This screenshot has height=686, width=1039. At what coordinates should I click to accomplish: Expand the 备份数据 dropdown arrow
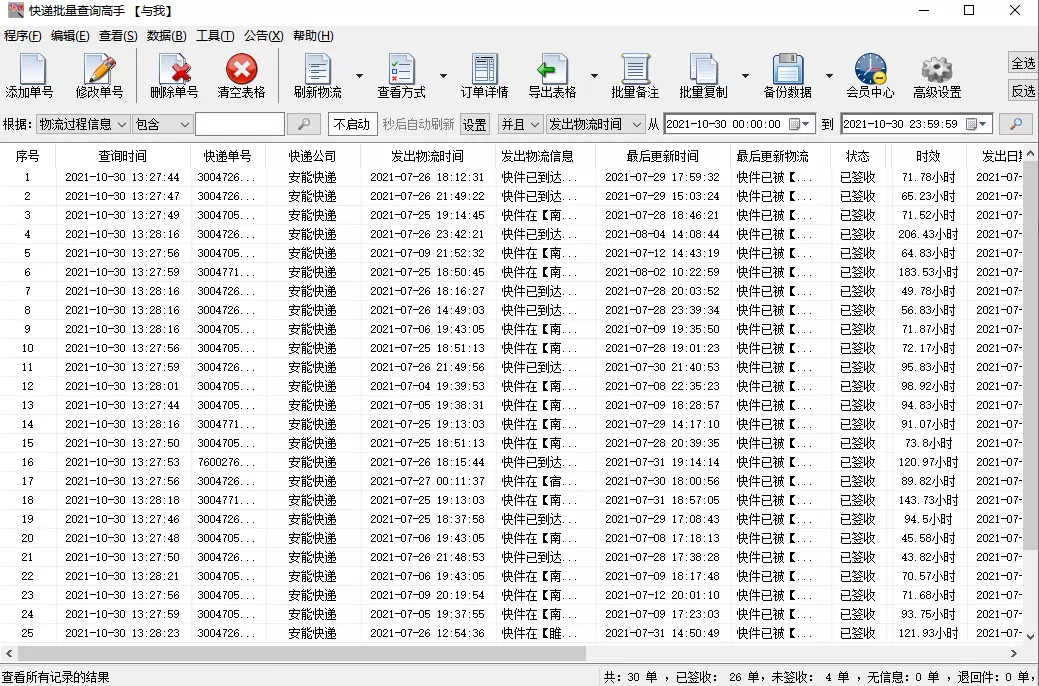click(x=829, y=76)
